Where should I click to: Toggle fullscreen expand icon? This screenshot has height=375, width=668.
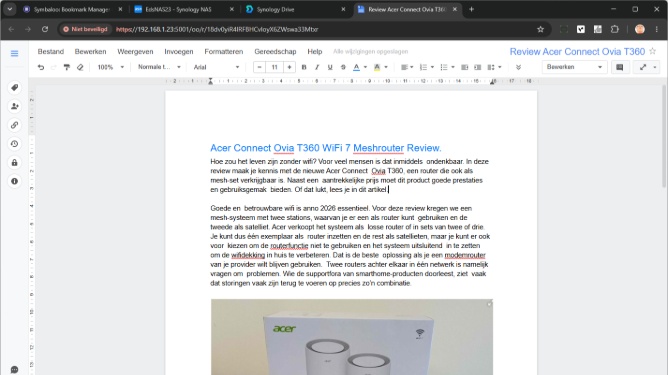(x=643, y=67)
